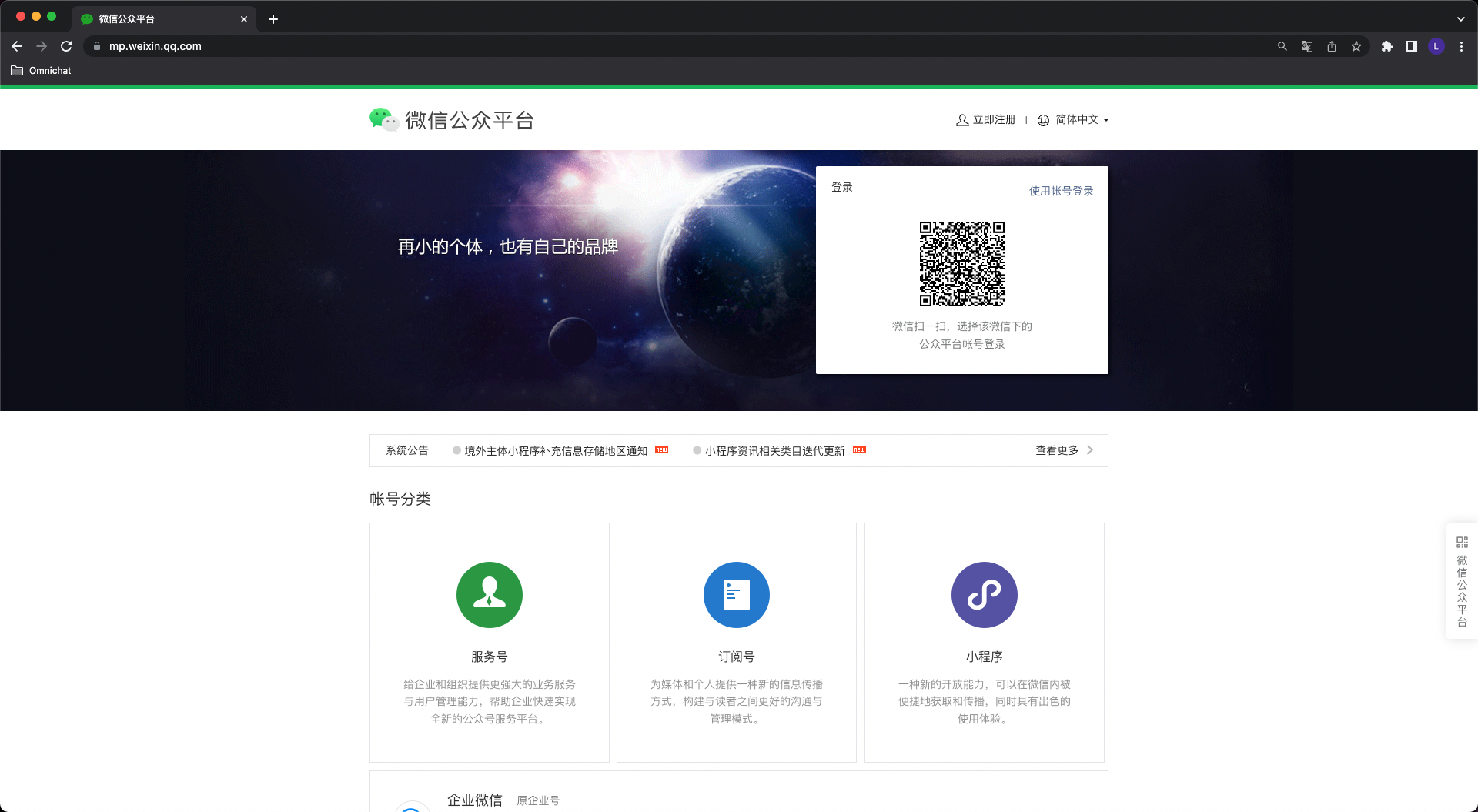
Task: Click the WeChat logo next to 微信公众平台
Action: pyautogui.click(x=383, y=119)
